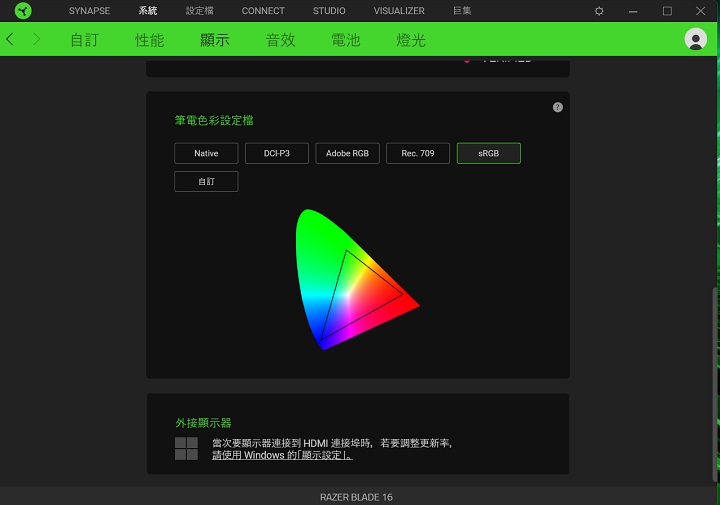Open the VISUALIZER tab
This screenshot has height=505, width=720.
coord(399,11)
